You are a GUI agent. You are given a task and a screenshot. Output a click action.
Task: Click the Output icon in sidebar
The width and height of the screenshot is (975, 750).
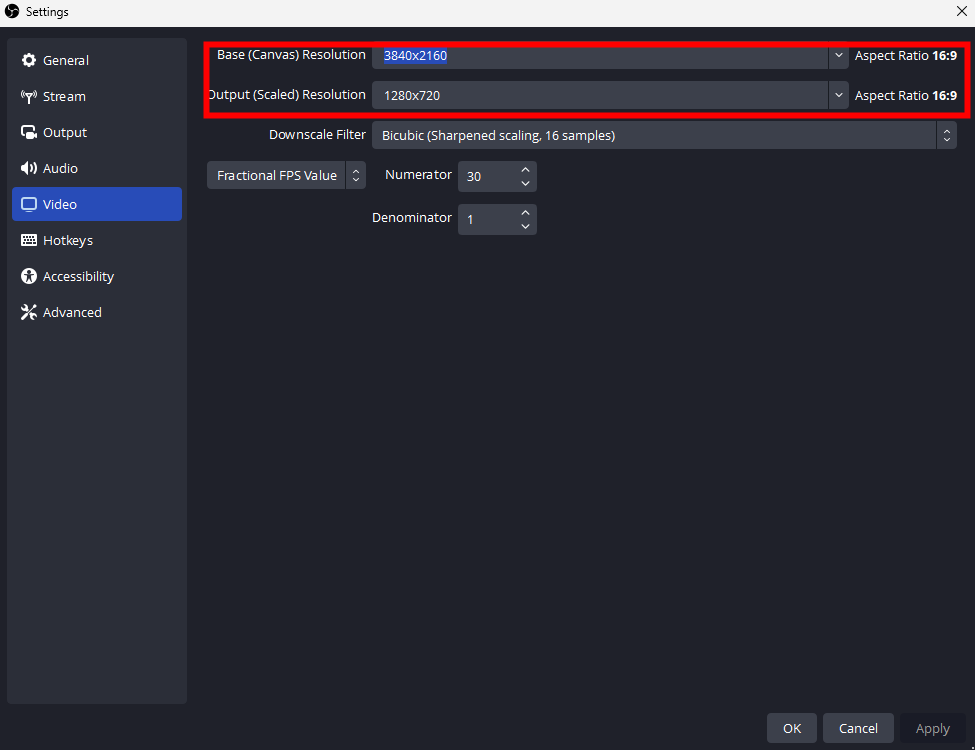click(29, 133)
